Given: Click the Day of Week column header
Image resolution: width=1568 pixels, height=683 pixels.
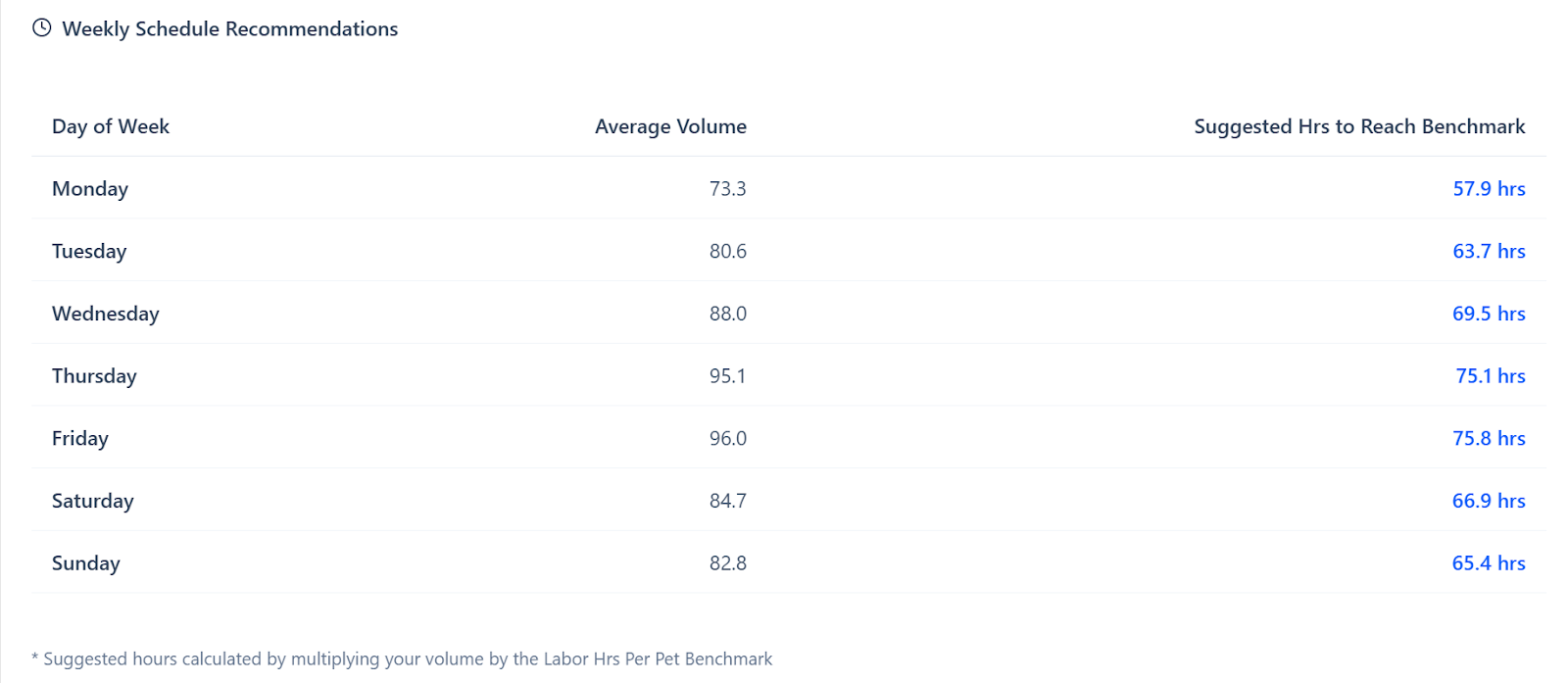Looking at the screenshot, I should [x=111, y=126].
